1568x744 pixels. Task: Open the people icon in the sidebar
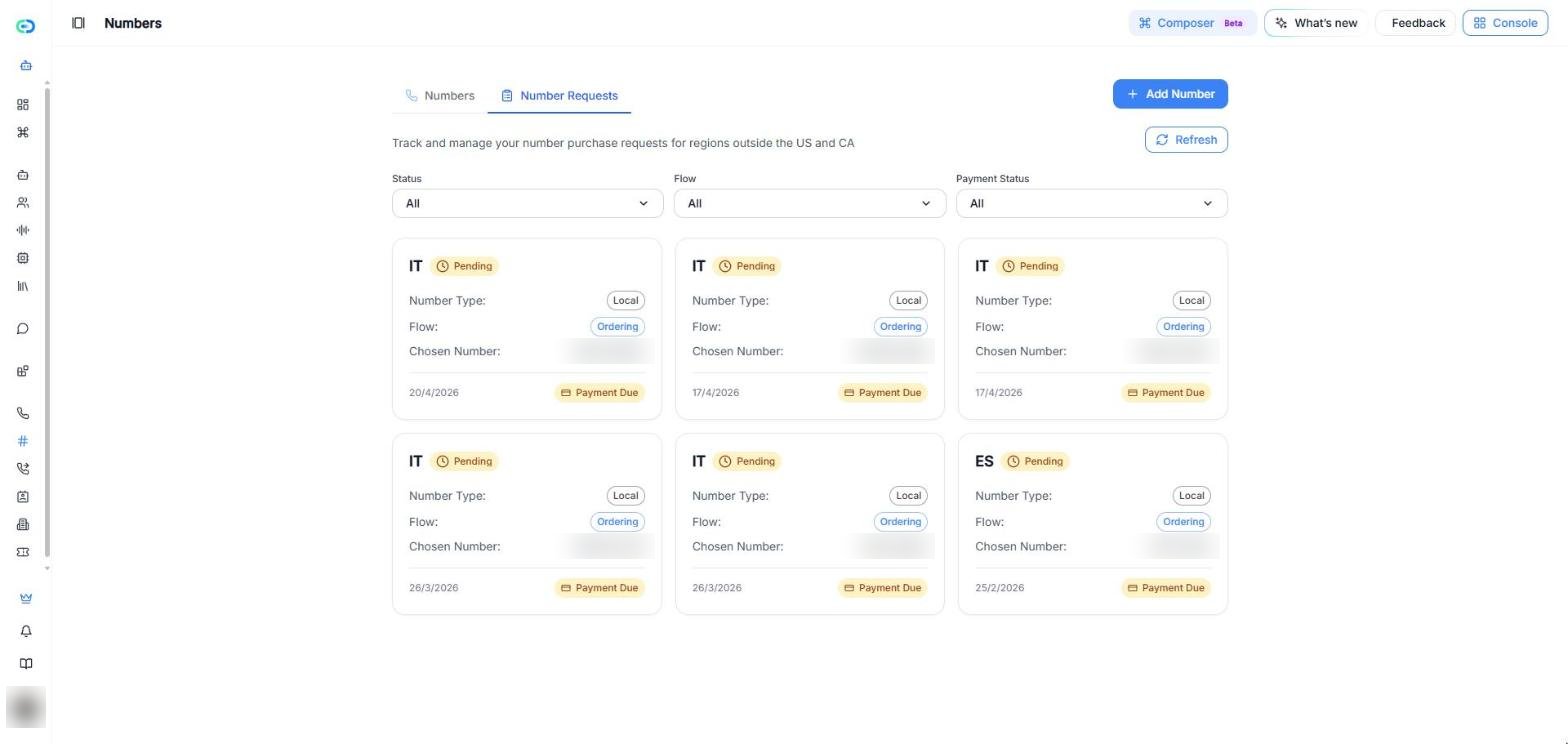[x=23, y=202]
